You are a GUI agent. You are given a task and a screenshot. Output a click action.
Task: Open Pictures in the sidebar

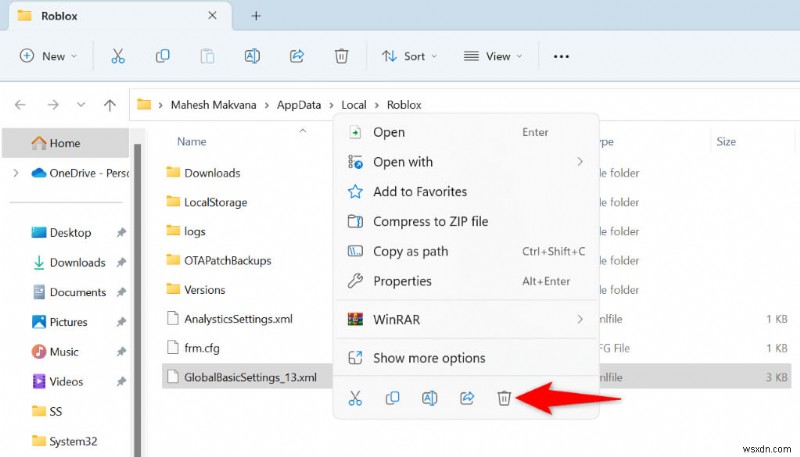coord(60,322)
